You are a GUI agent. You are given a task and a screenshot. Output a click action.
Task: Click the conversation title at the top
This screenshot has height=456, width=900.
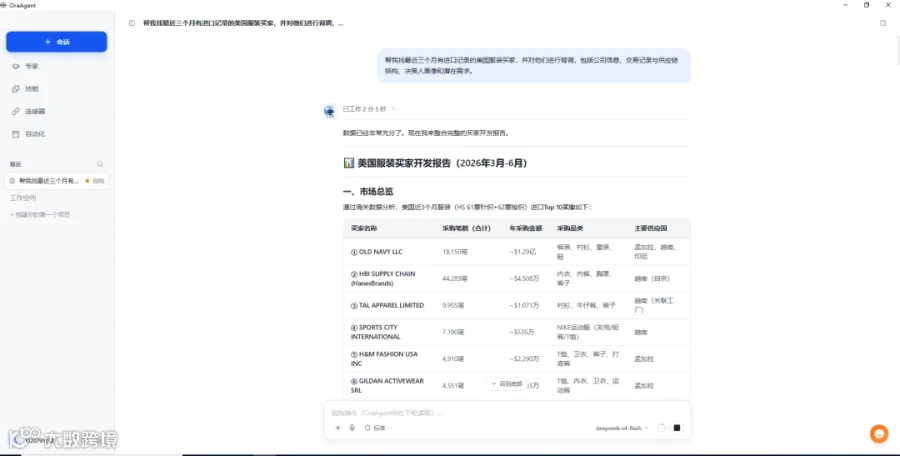(243, 24)
